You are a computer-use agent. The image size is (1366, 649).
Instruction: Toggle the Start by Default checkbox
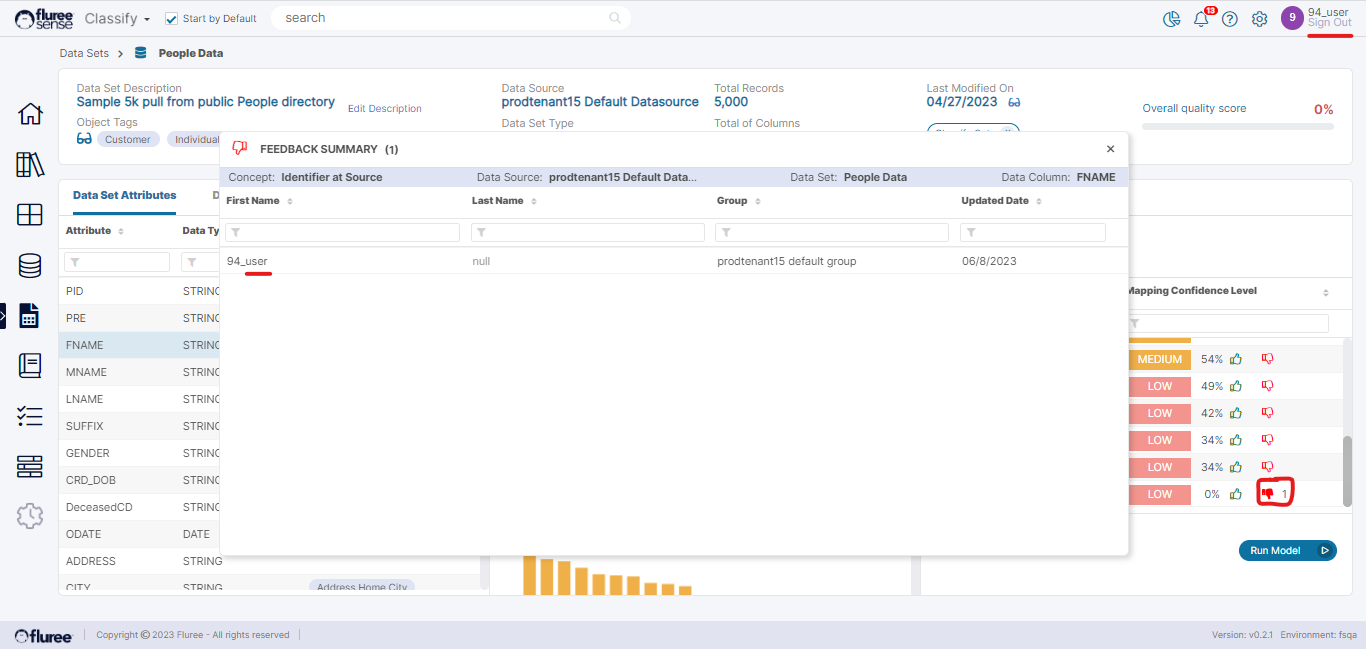[x=171, y=18]
